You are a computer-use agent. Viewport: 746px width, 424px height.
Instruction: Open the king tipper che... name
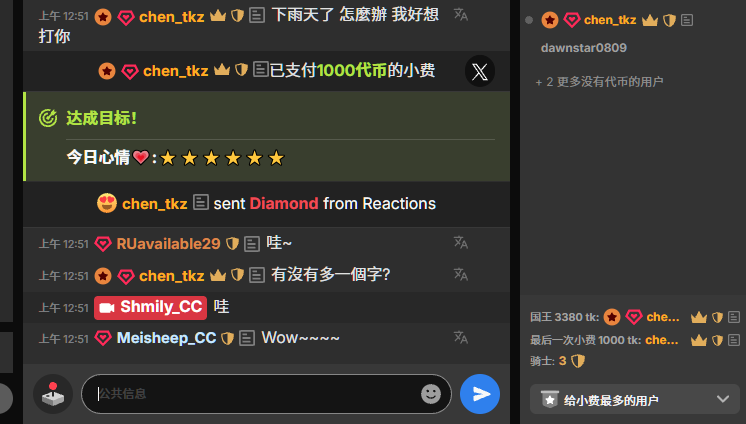tap(663, 317)
